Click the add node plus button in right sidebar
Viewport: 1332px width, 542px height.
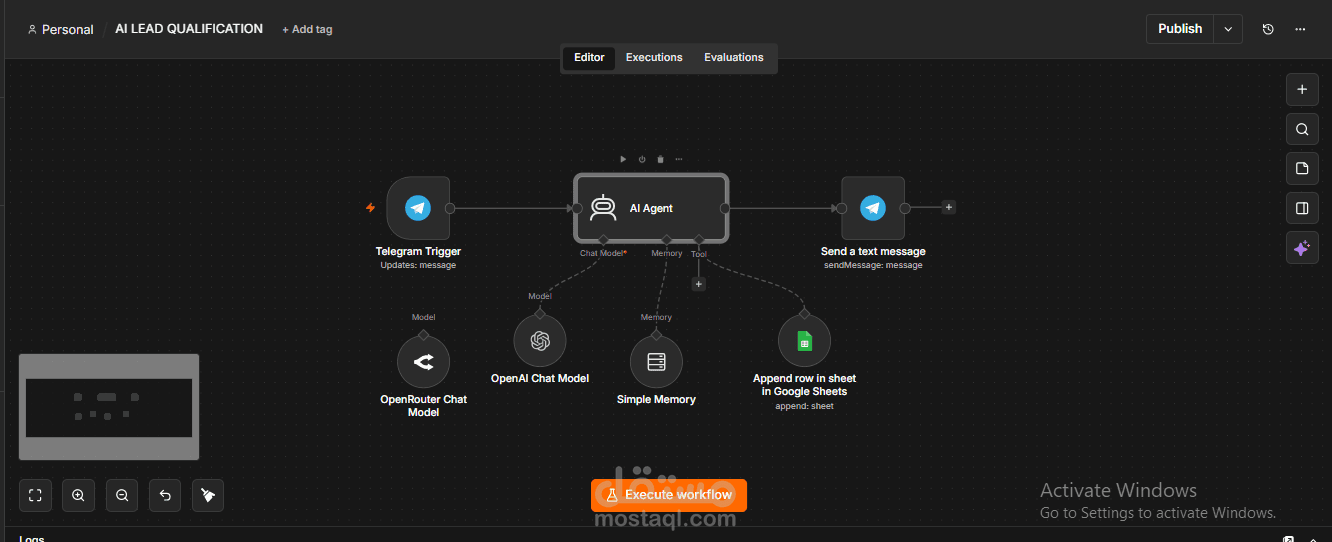click(x=1302, y=89)
